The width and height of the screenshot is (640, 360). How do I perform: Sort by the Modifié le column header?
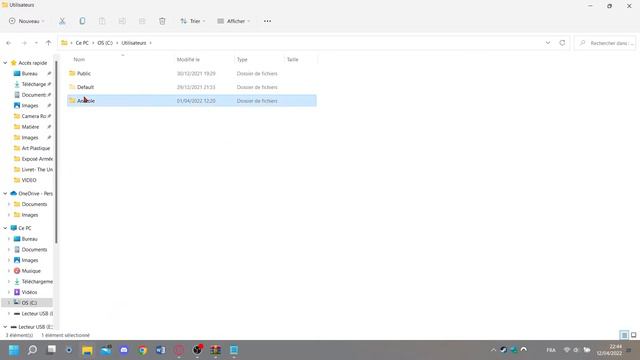(188, 60)
